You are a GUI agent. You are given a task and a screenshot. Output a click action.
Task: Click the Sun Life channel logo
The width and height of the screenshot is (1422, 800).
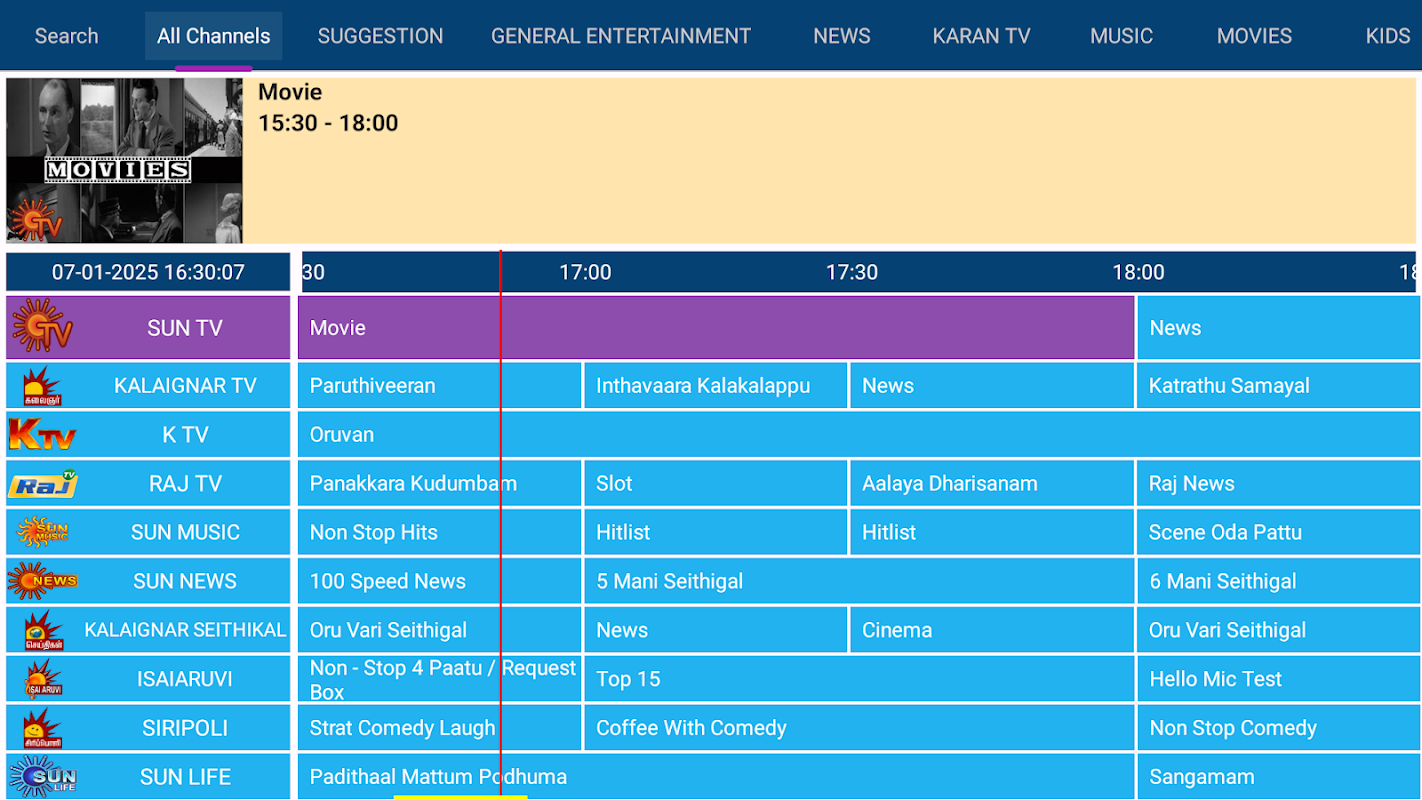pos(42,777)
